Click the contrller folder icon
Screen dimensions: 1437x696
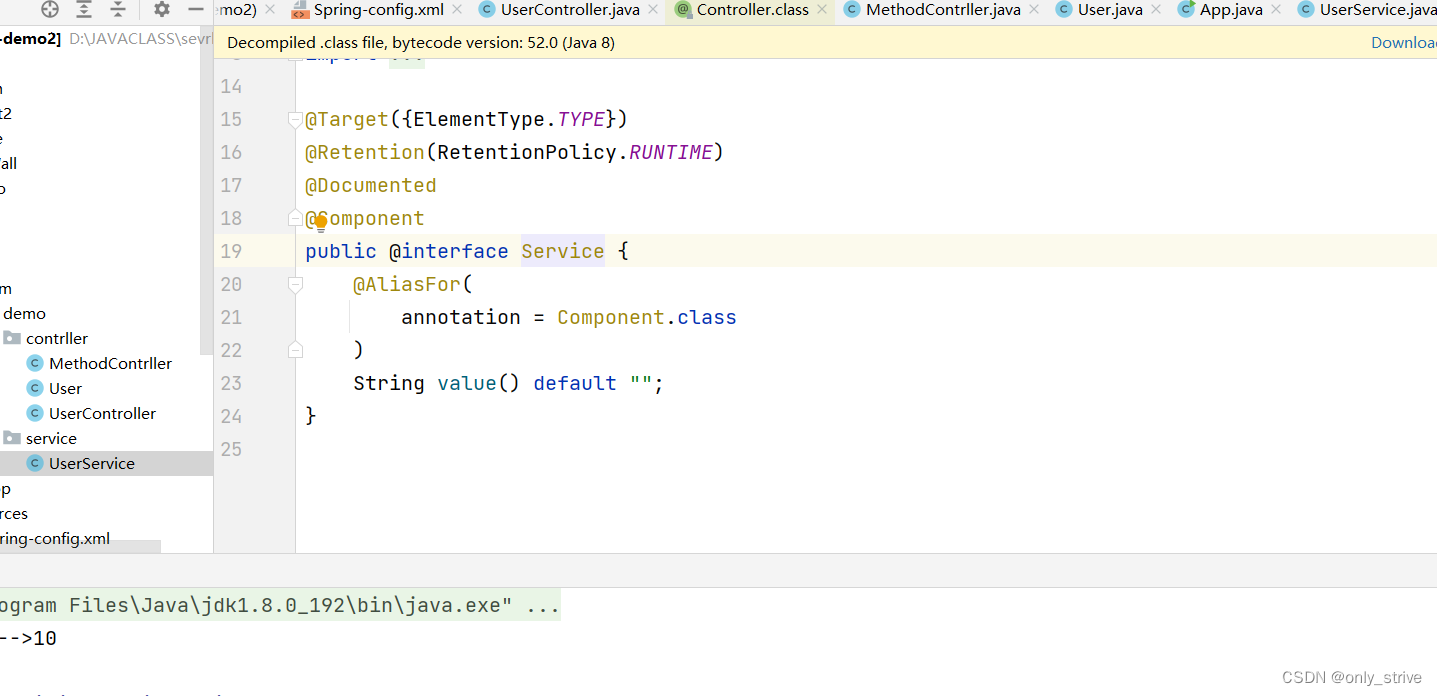[12, 338]
